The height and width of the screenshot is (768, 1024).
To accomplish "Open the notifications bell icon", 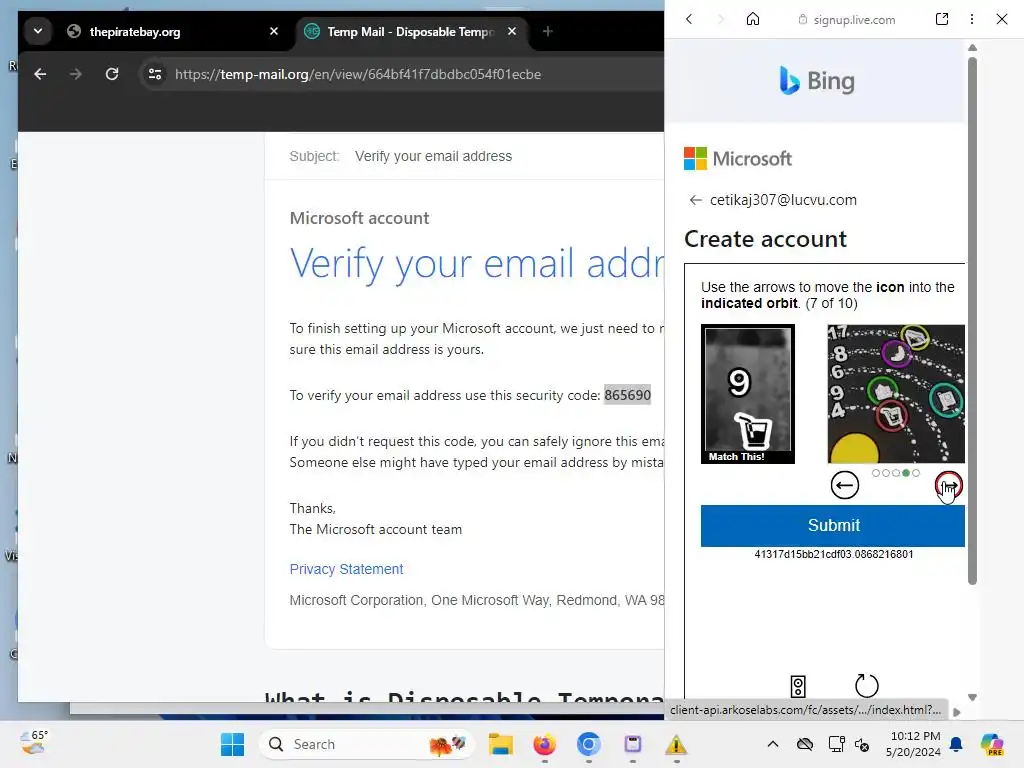I will [x=956, y=744].
